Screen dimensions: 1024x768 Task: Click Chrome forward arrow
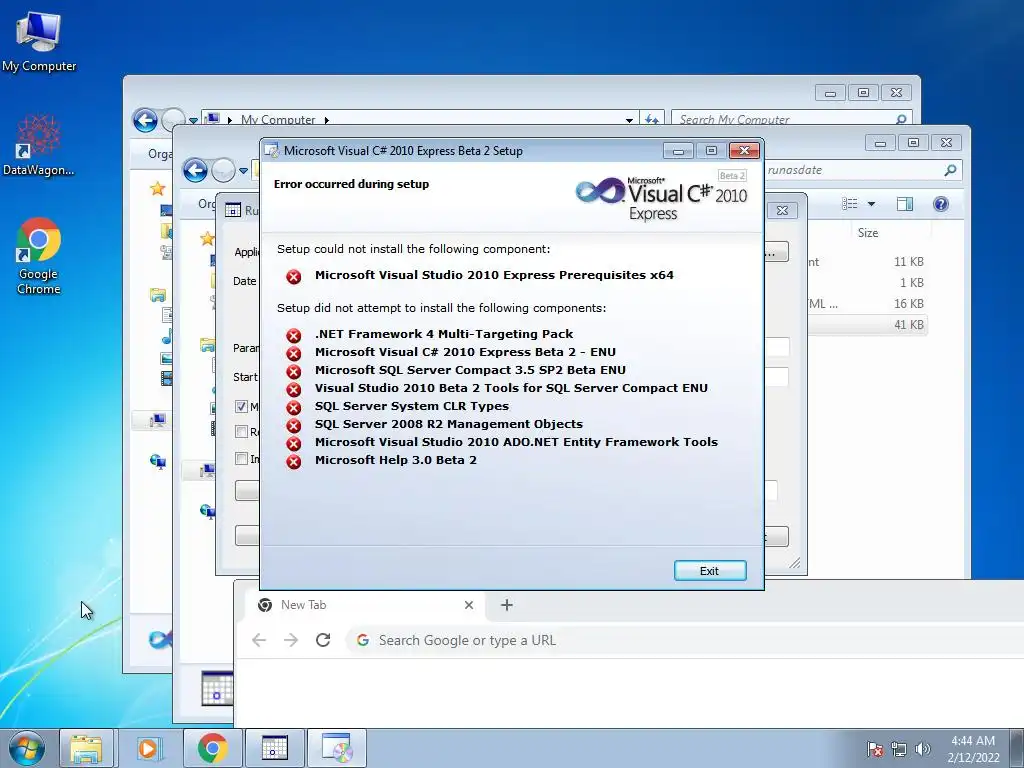pos(291,640)
